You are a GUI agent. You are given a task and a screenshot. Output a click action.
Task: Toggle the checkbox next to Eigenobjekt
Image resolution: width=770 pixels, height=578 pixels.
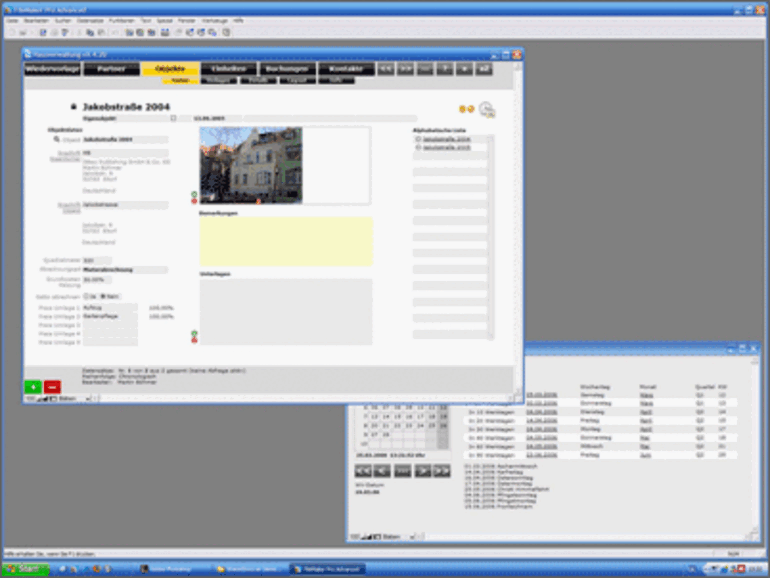pos(173,118)
